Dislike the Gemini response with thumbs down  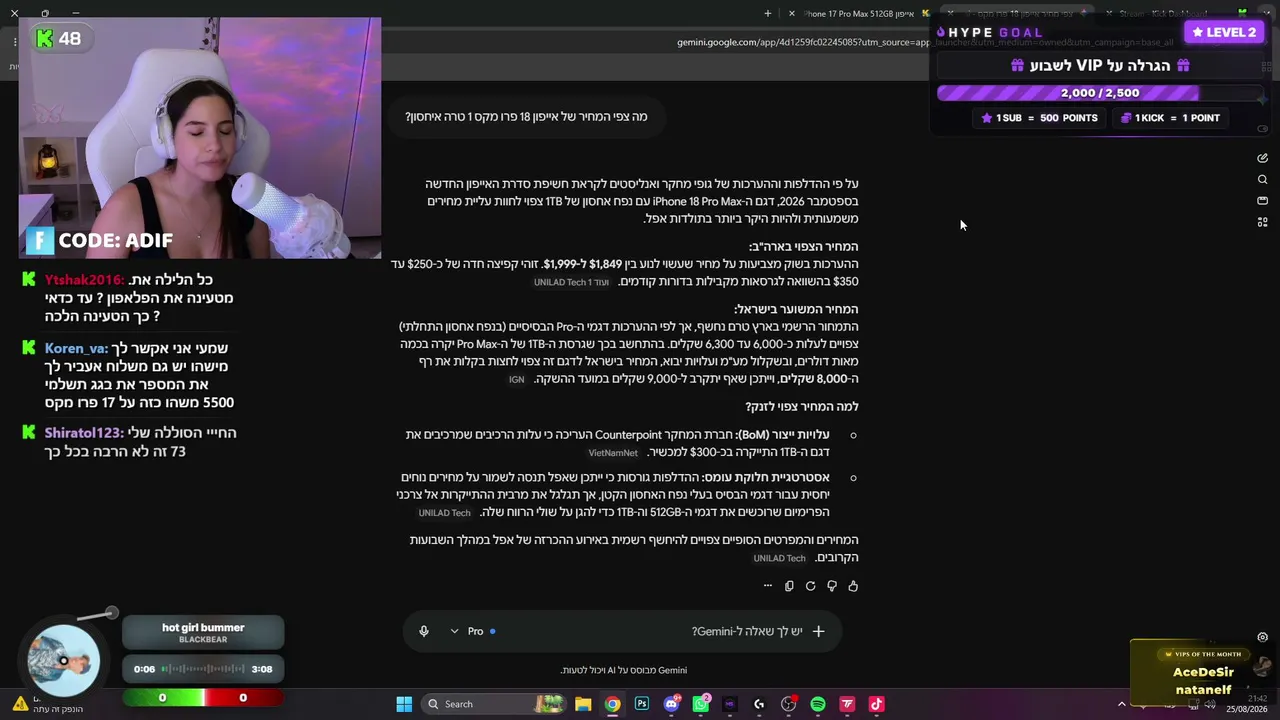(832, 586)
